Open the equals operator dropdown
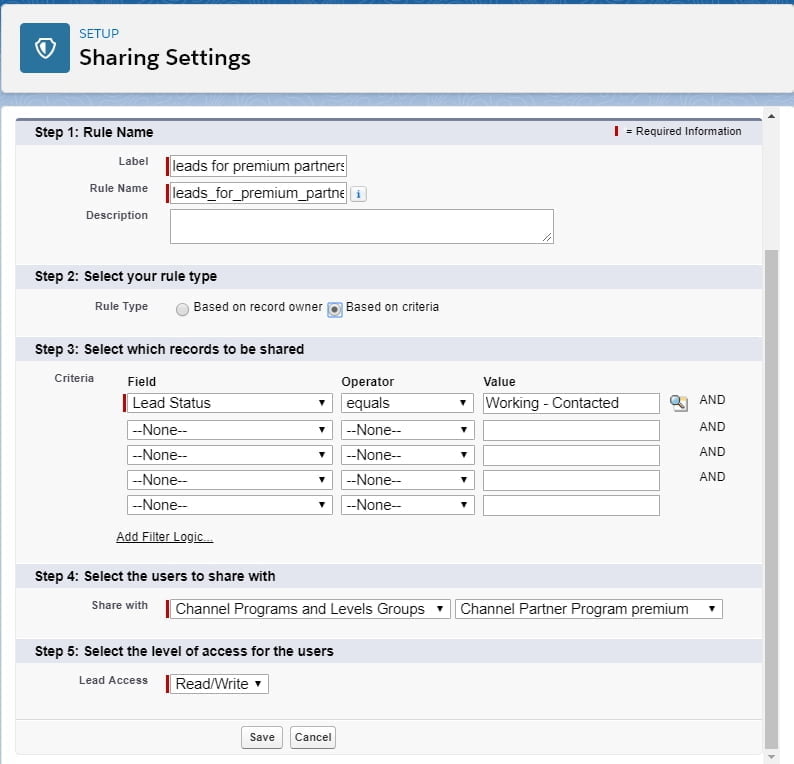This screenshot has height=764, width=794. pos(408,403)
